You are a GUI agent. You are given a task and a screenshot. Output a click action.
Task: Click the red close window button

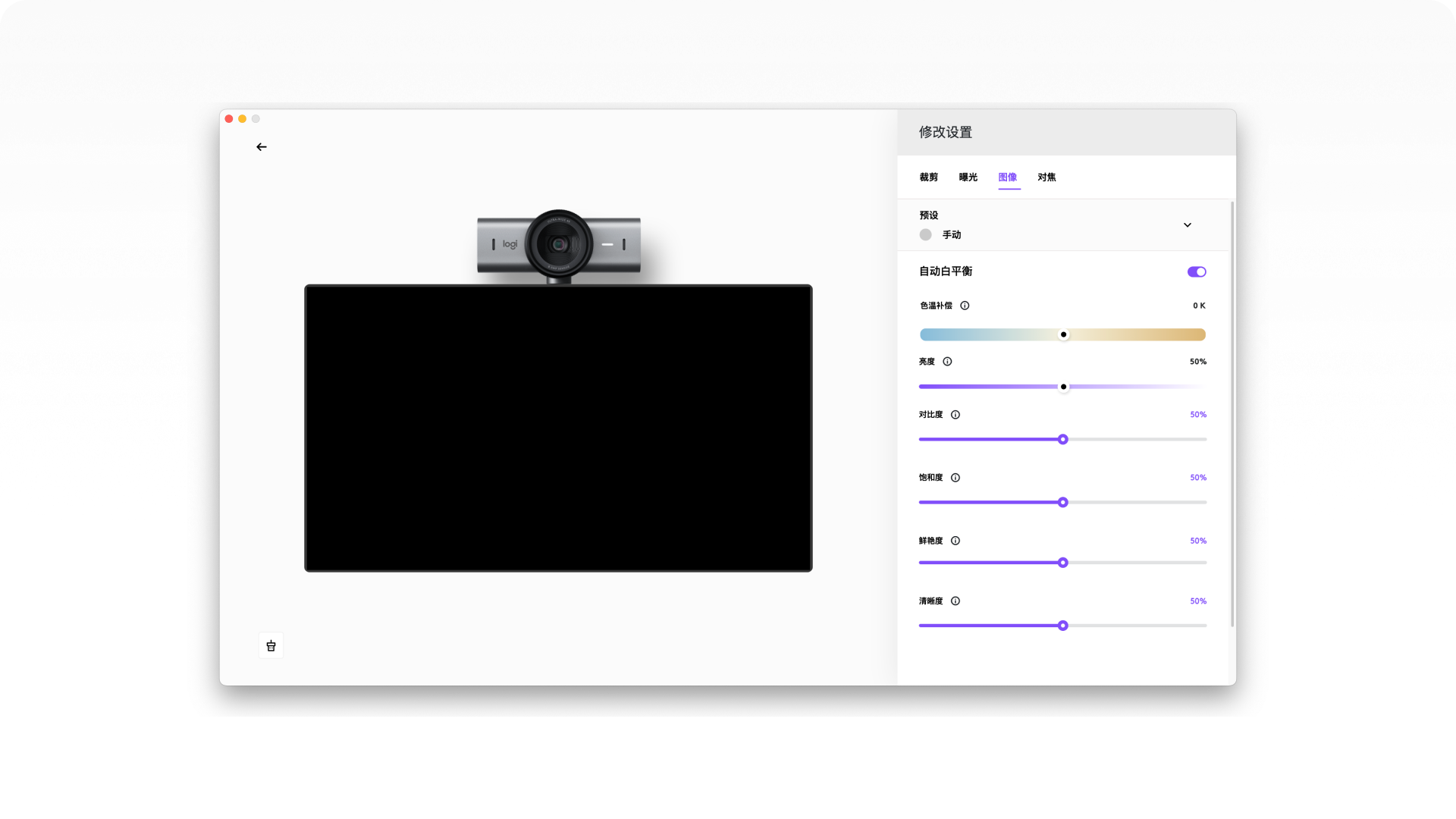click(x=229, y=119)
